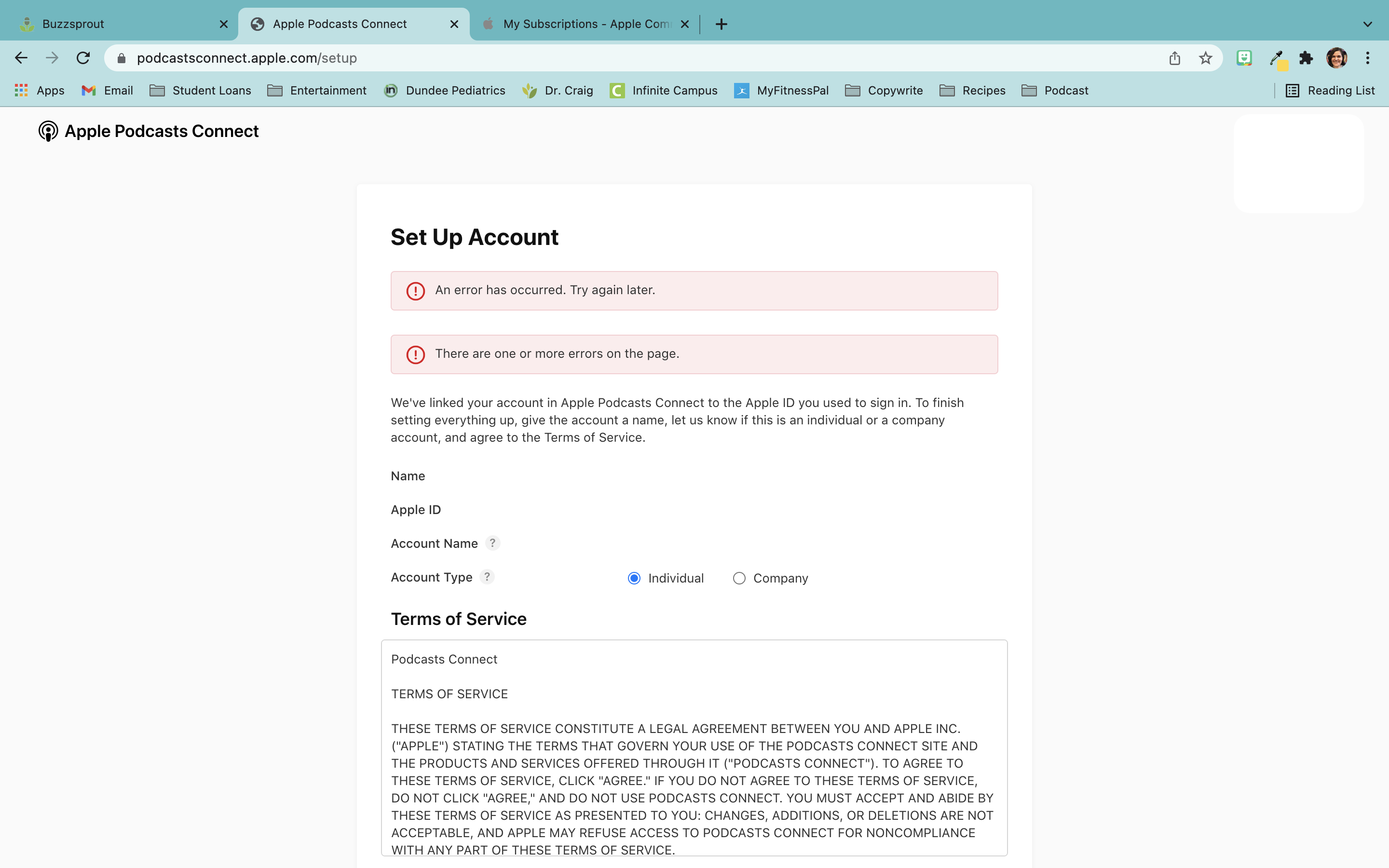The width and height of the screenshot is (1389, 868).
Task: Open the Student Loans bookmark folder
Action: click(200, 91)
